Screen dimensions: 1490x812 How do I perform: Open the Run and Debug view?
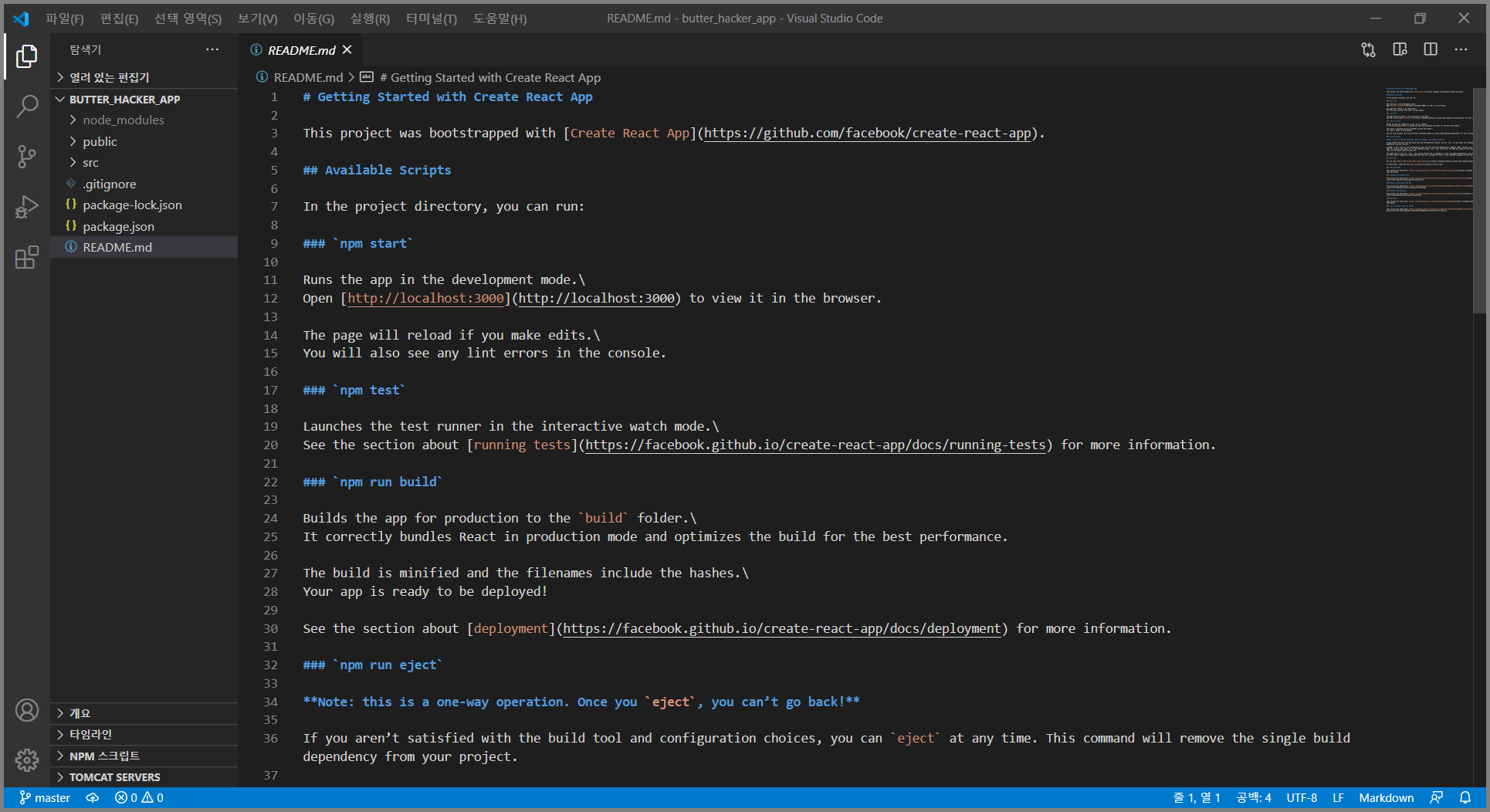(x=27, y=207)
